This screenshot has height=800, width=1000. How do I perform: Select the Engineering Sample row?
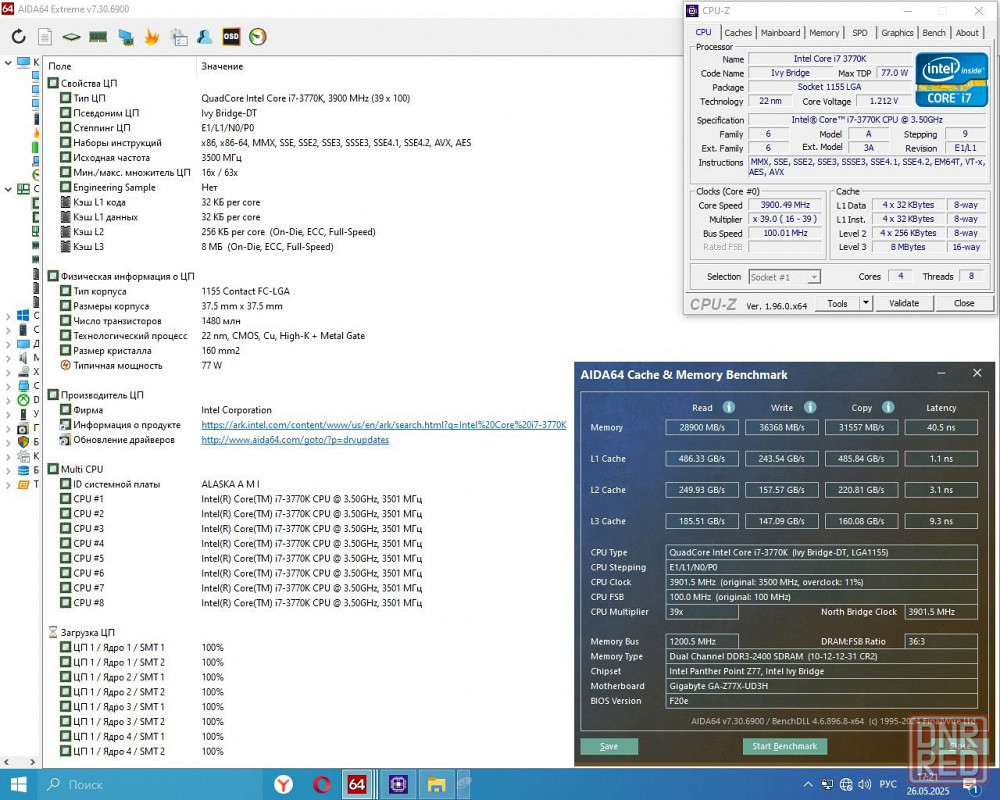306,188
